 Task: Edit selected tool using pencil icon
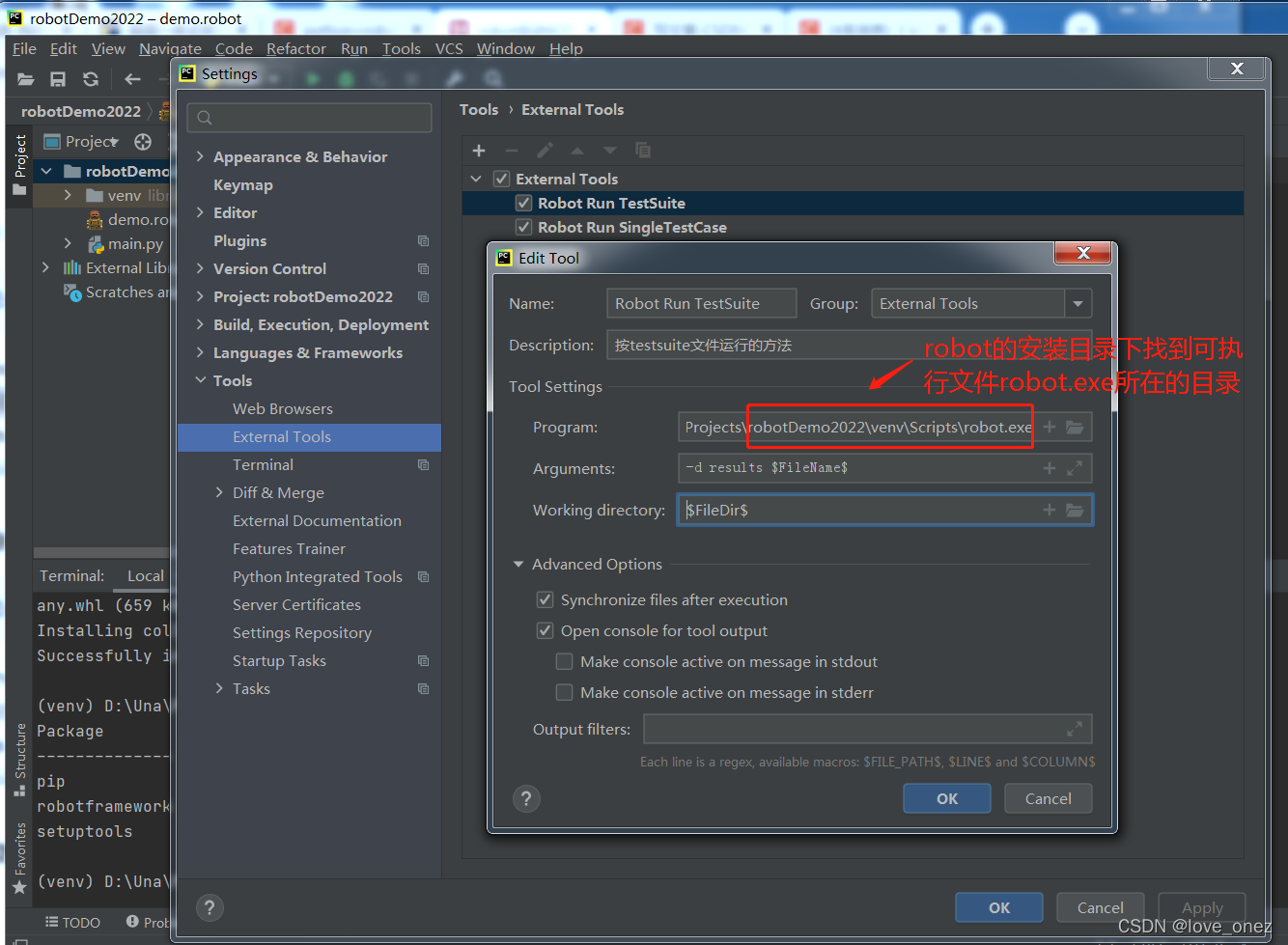(x=545, y=151)
